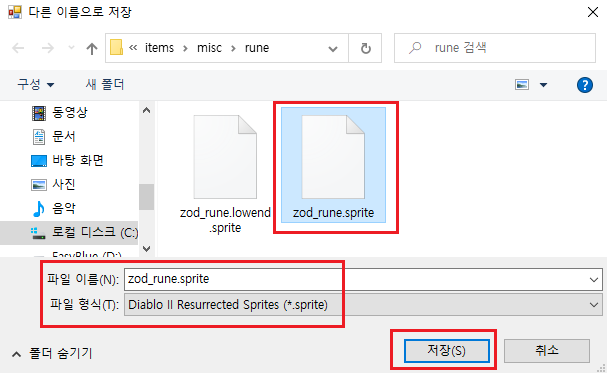Open the file name dropdown arrow
This screenshot has width=607, height=373.
593,279
